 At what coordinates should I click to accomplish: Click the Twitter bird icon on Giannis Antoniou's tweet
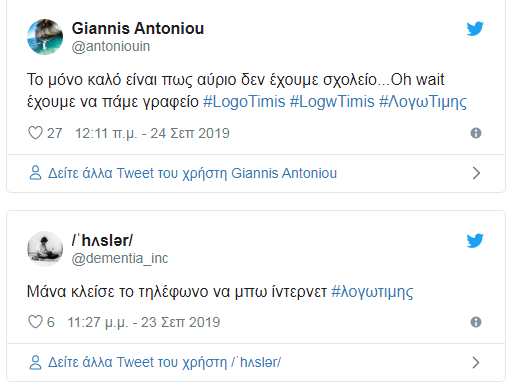click(475, 29)
